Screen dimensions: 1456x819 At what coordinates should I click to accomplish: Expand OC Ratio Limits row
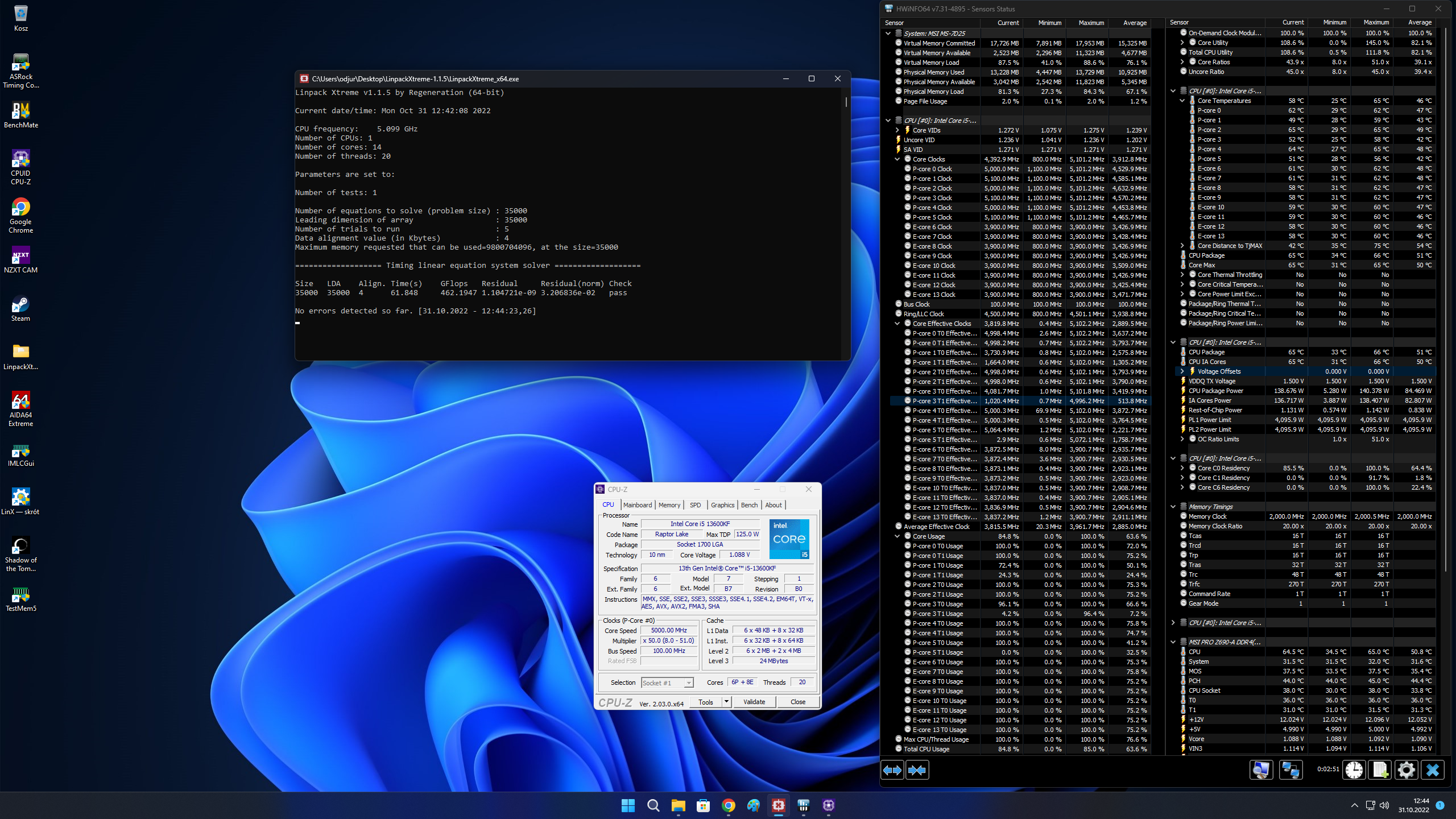click(x=1182, y=439)
